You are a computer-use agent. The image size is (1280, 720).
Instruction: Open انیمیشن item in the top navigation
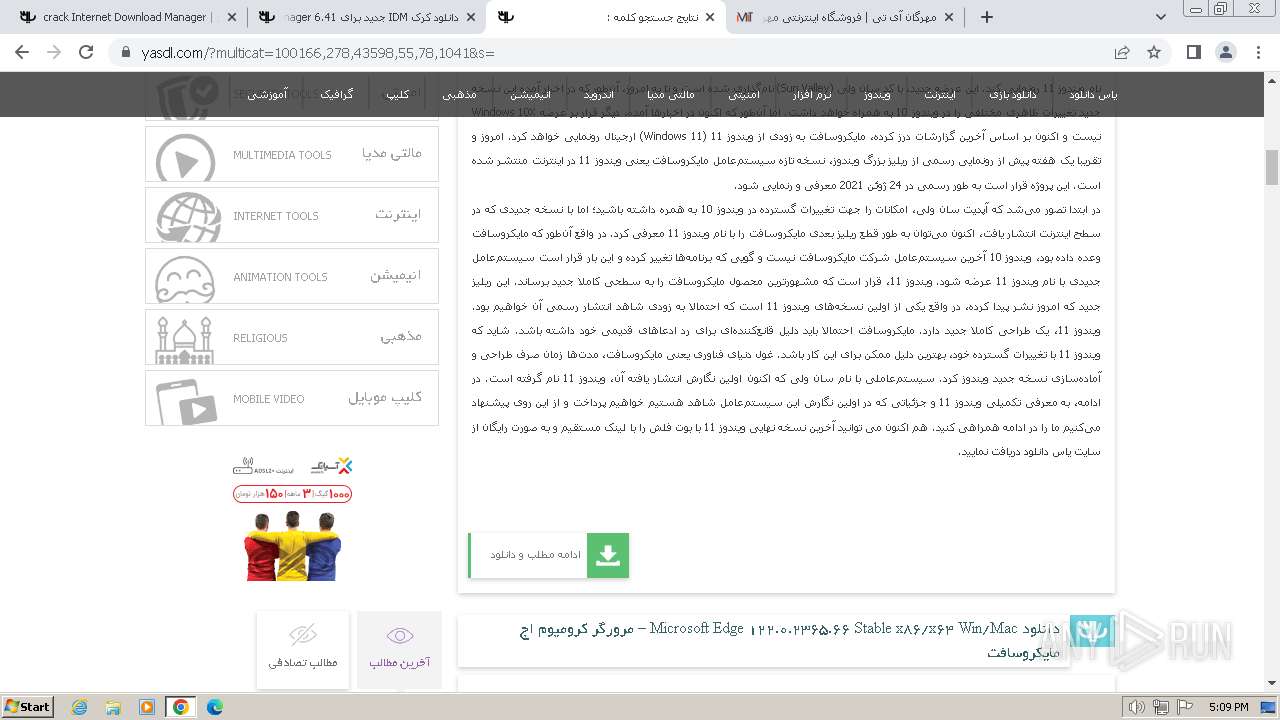pos(530,94)
